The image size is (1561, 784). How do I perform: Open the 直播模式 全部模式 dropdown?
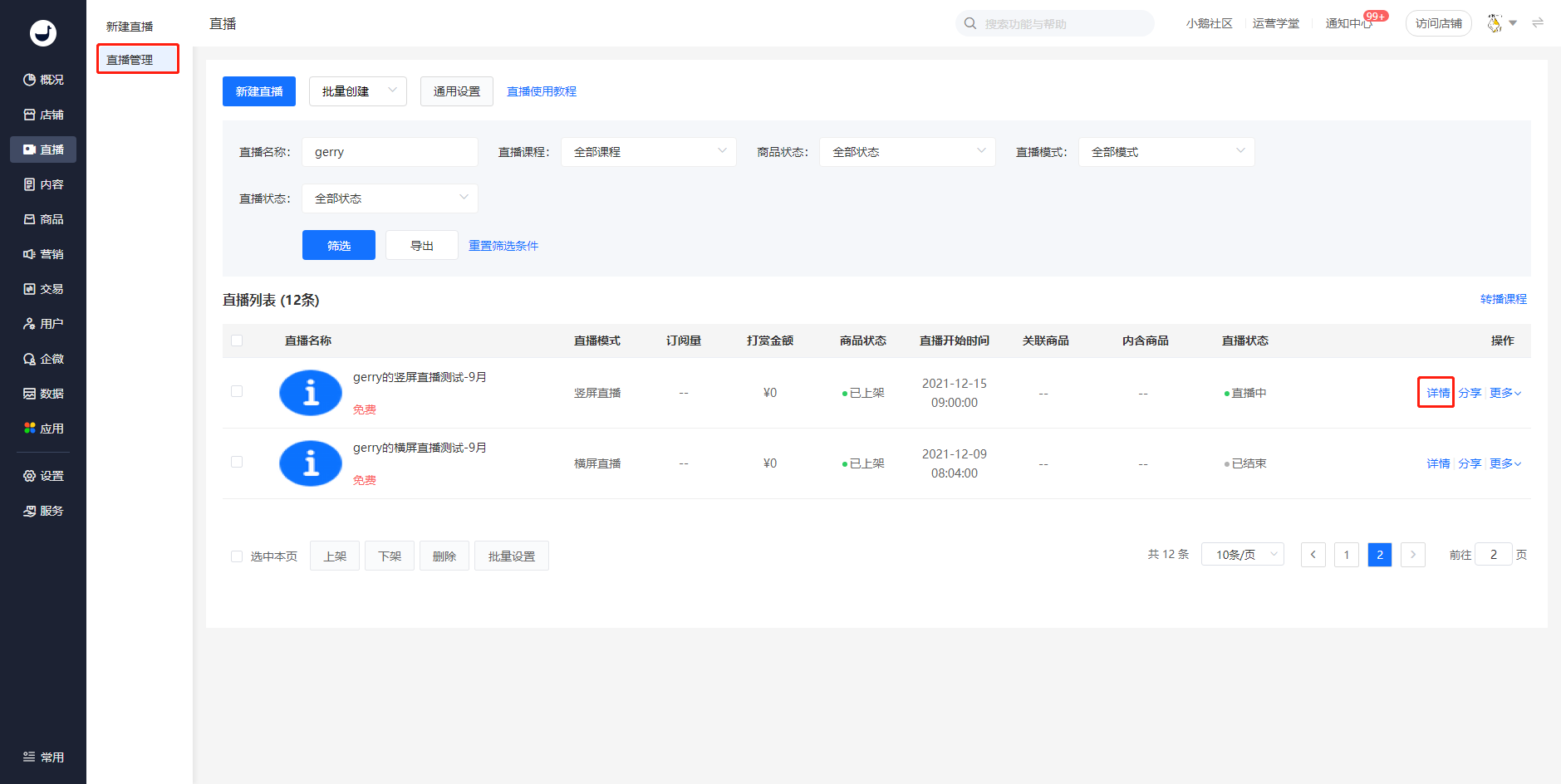1166,152
